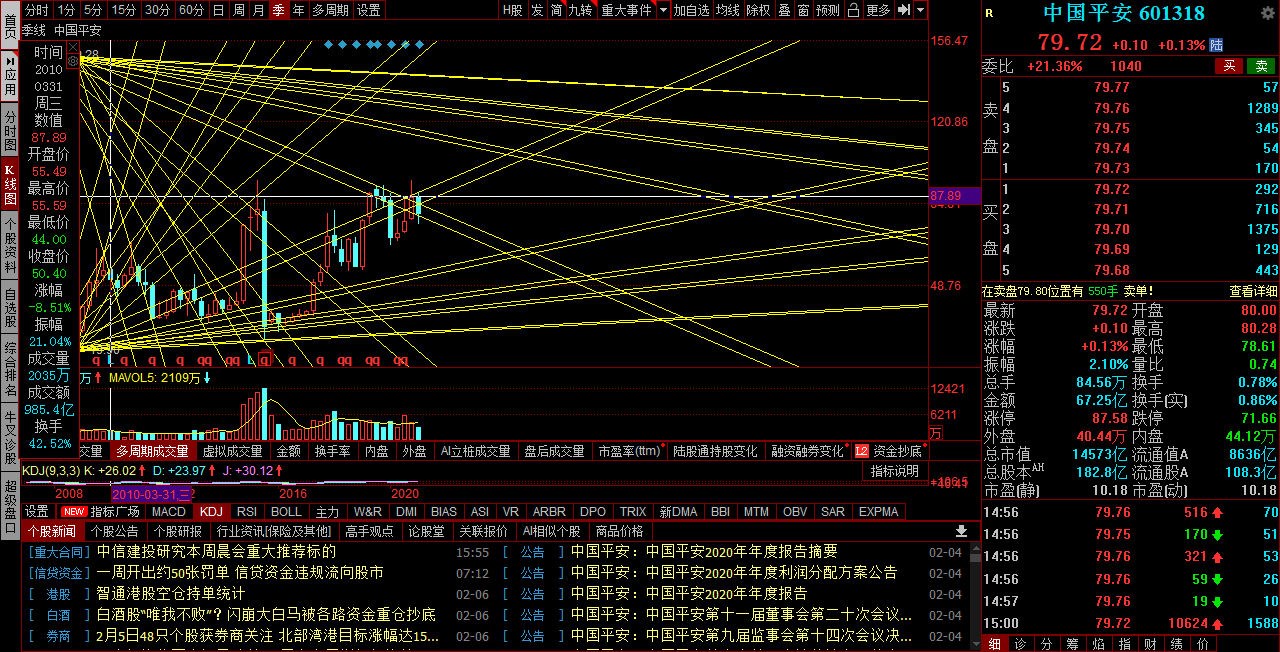Open 重大事件 events menu

point(626,10)
